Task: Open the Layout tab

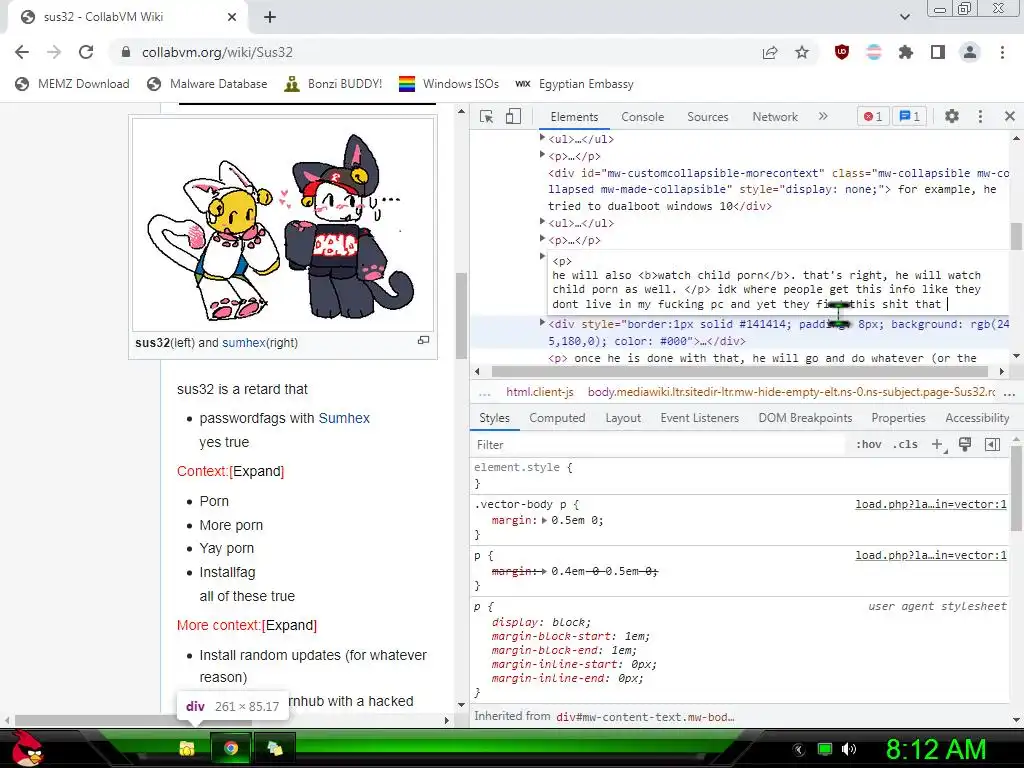Action: point(623,418)
